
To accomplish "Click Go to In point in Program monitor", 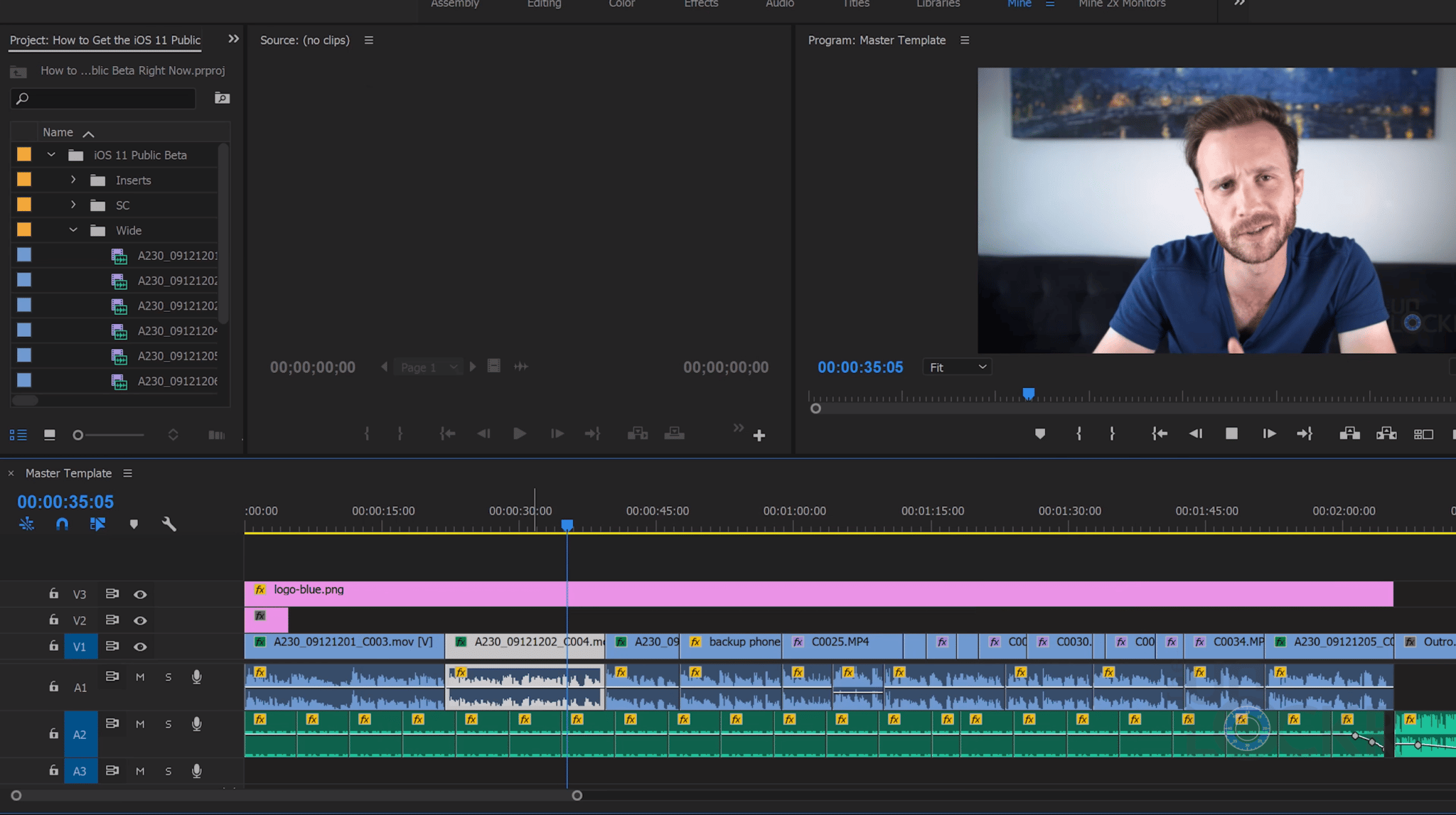I will 1159,433.
